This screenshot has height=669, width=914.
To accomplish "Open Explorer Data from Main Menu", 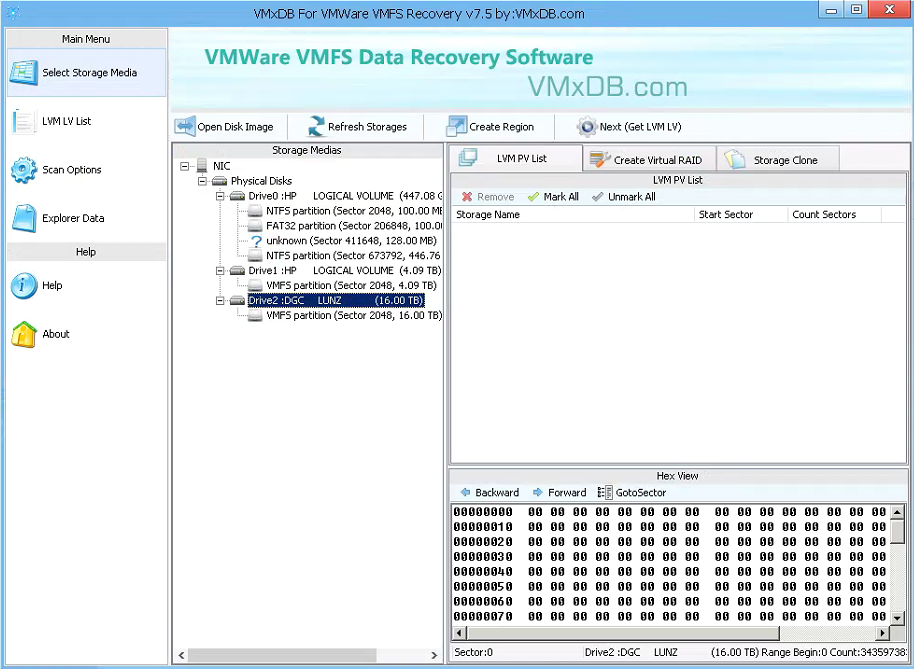I will tap(86, 218).
